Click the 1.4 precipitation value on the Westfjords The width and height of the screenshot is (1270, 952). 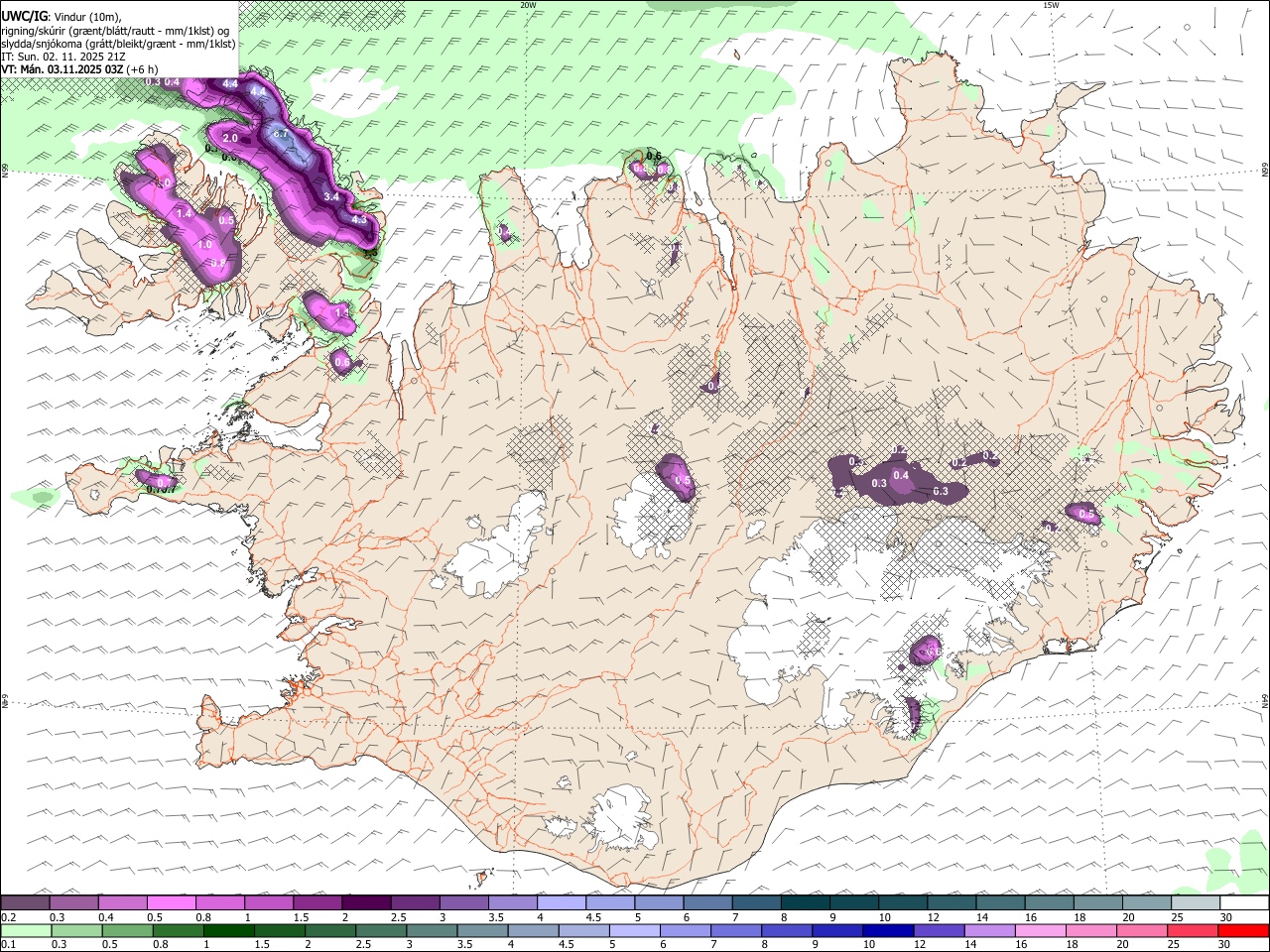click(184, 213)
